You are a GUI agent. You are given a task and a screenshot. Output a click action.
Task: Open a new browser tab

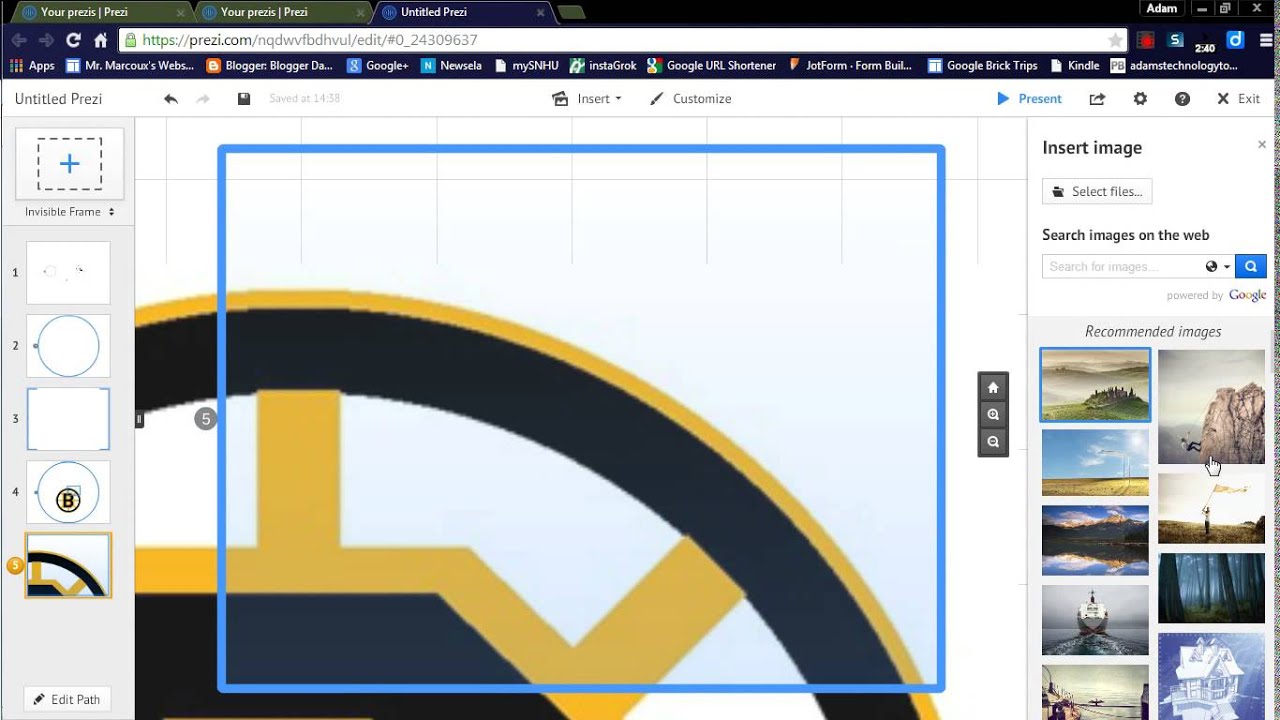coord(572,12)
